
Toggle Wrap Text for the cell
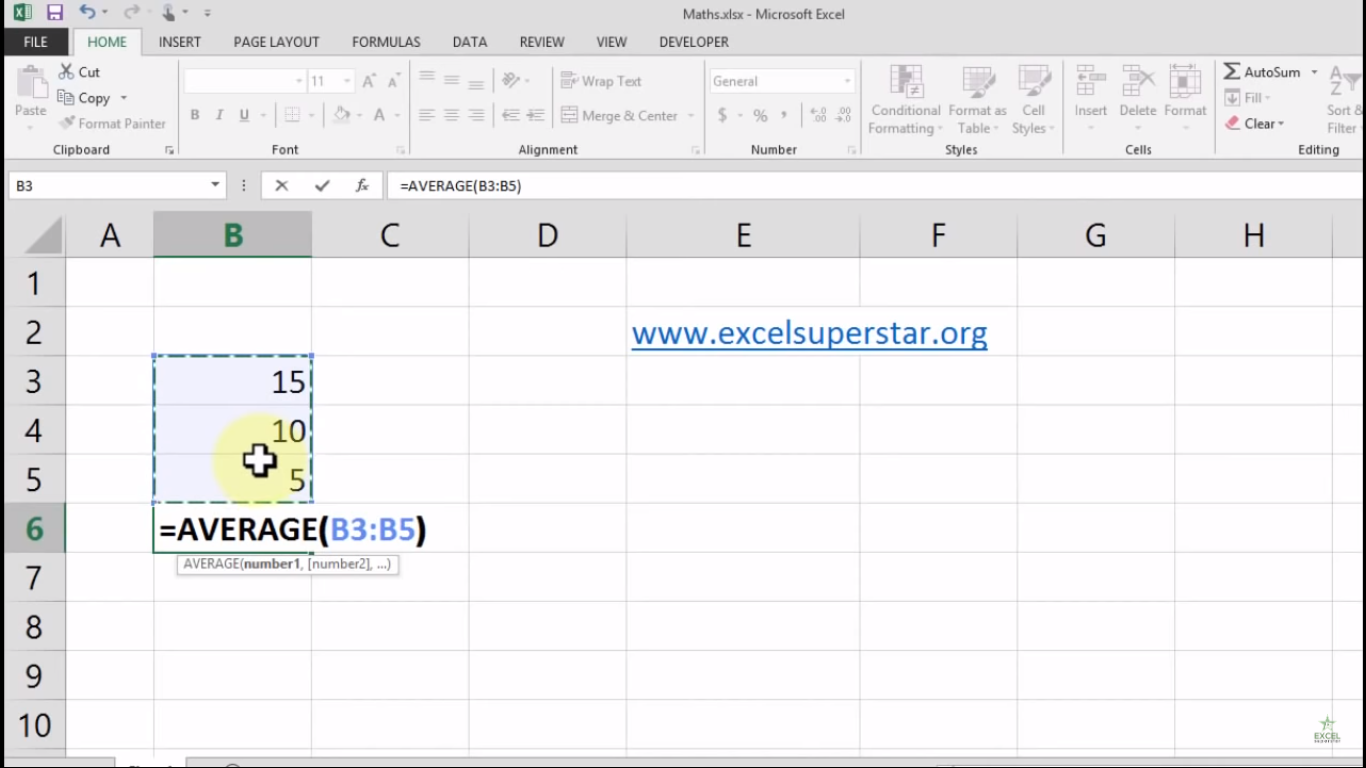point(601,81)
